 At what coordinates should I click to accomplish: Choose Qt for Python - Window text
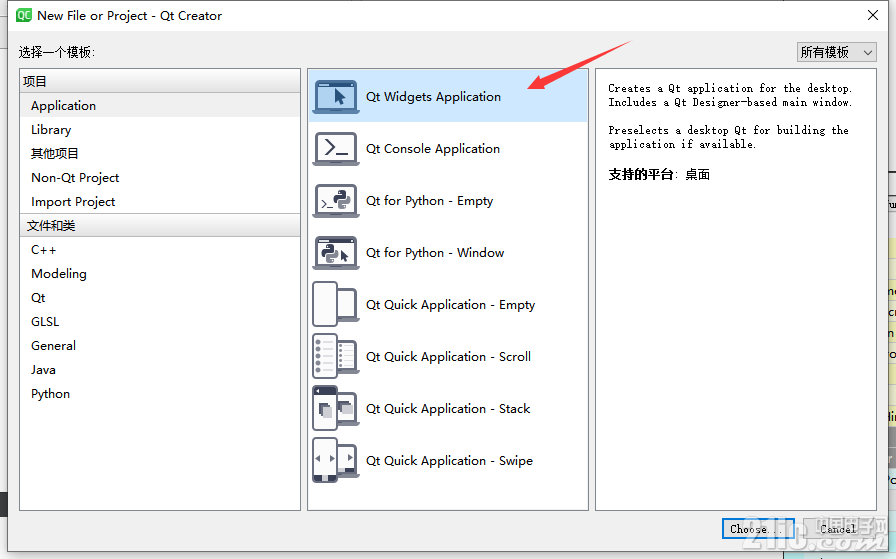[x=435, y=253]
